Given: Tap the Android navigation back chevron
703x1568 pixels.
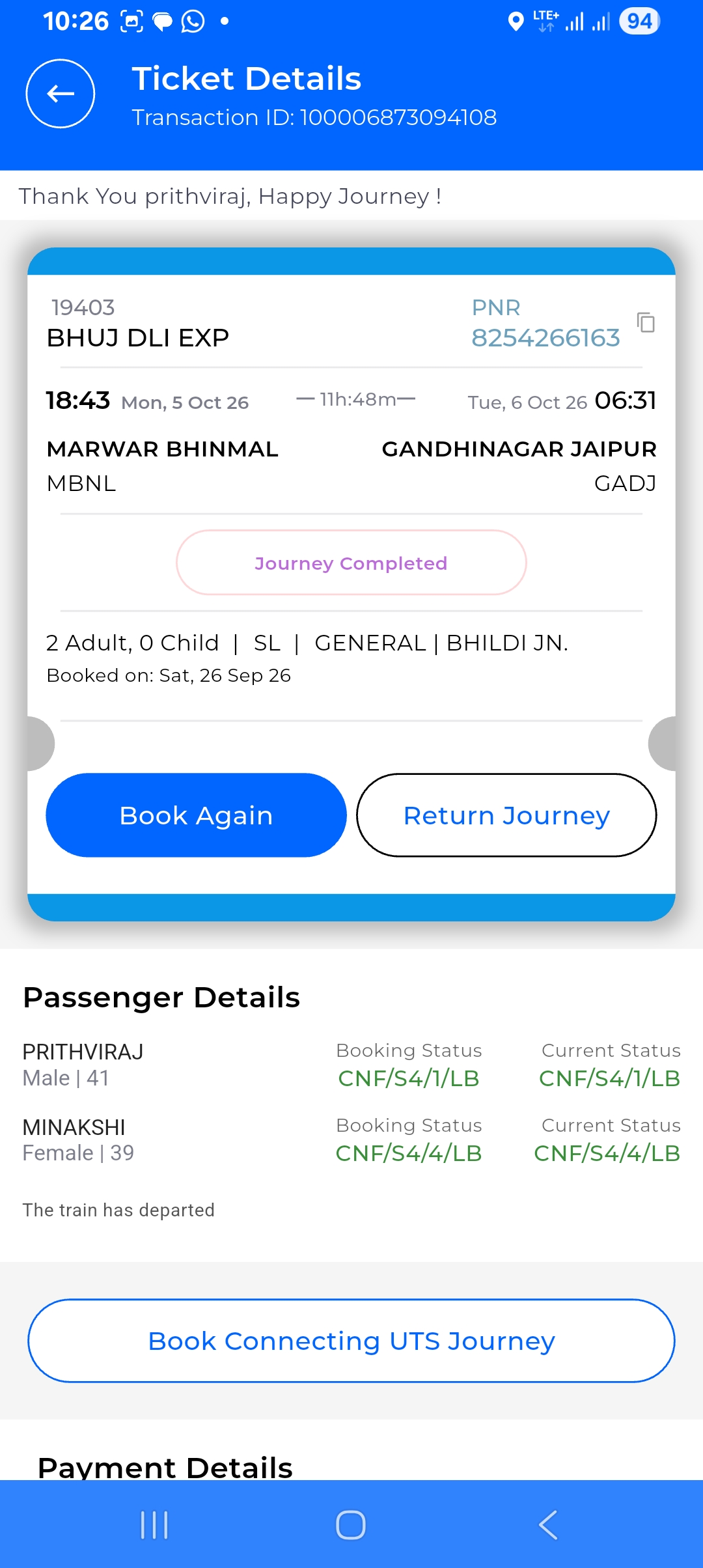Looking at the screenshot, I should point(548,1525).
